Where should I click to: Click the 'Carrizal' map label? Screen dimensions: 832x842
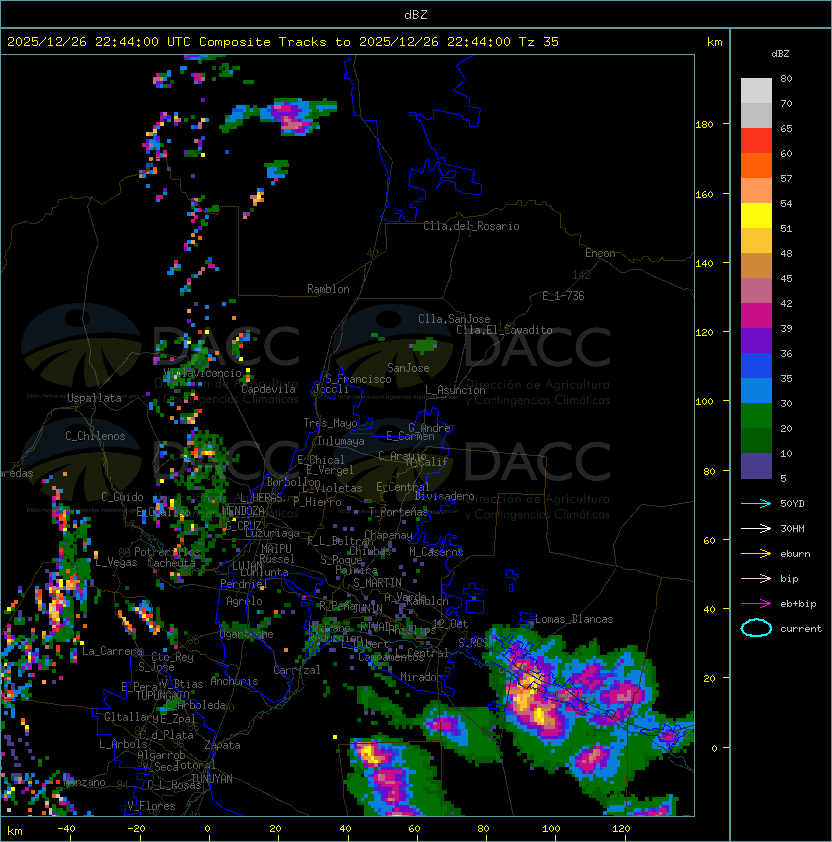296,670
